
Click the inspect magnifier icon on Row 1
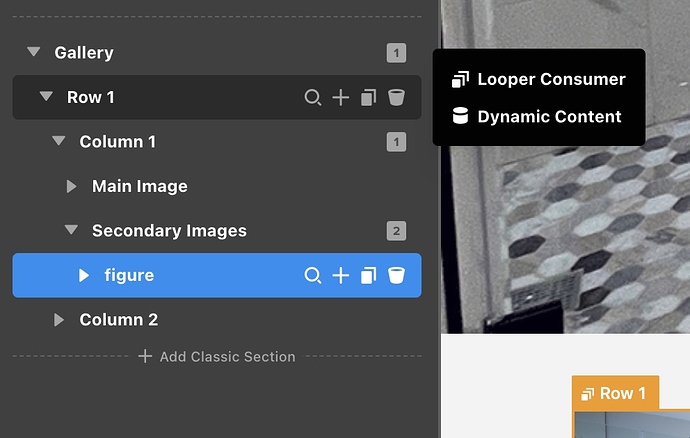(313, 97)
